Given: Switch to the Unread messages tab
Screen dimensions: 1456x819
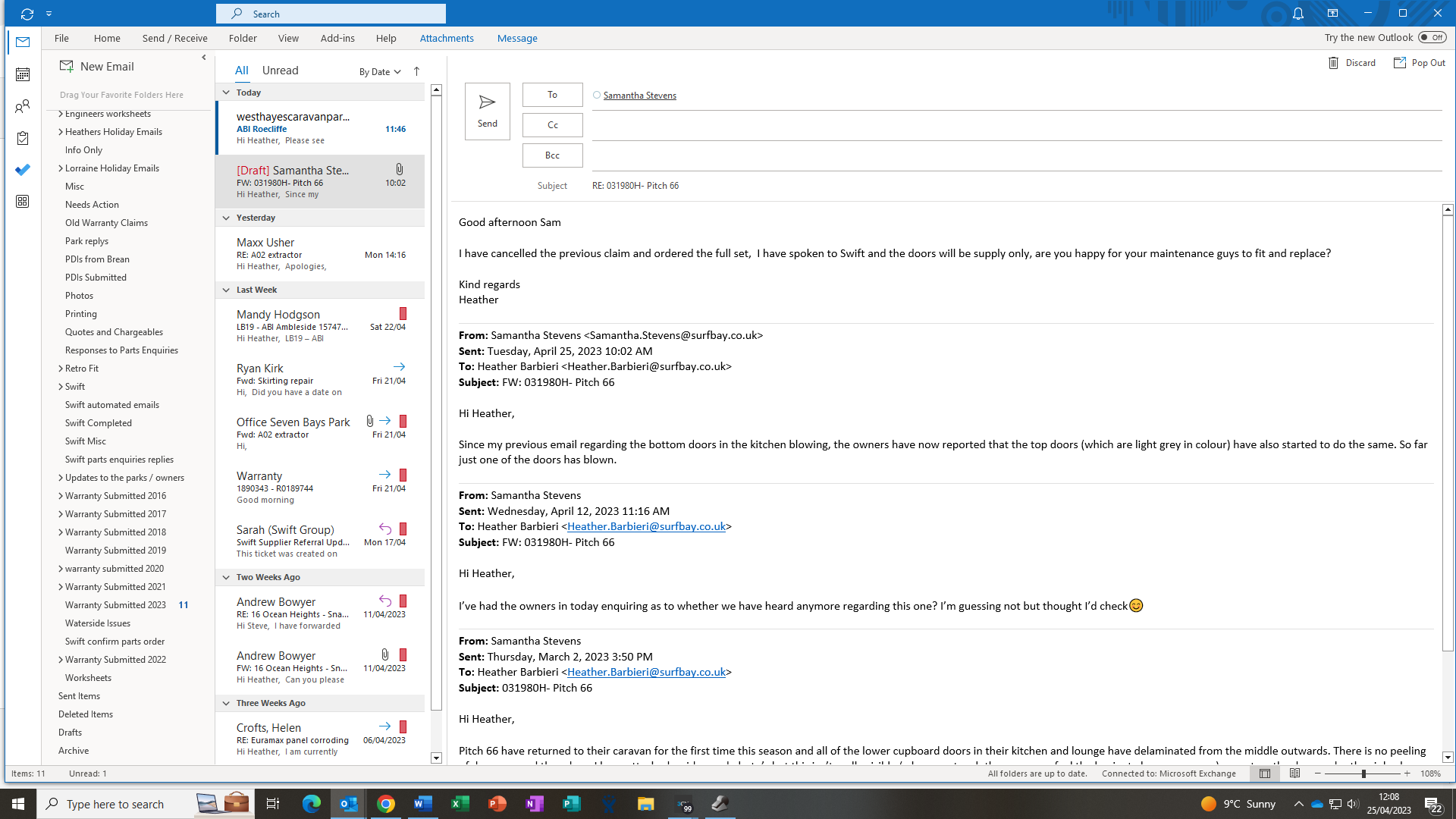Looking at the screenshot, I should (280, 71).
